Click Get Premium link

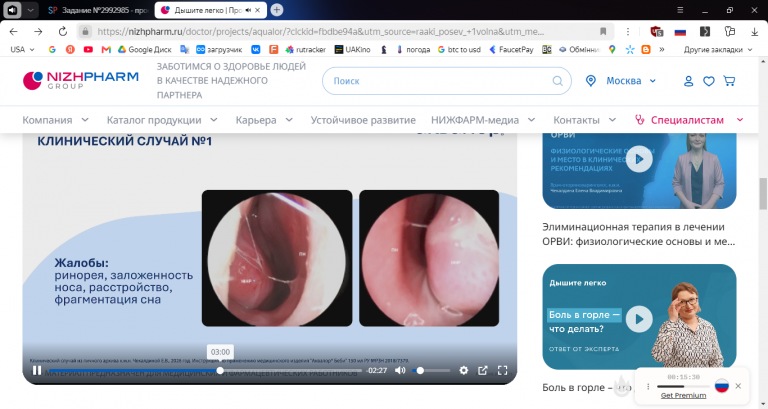click(683, 395)
